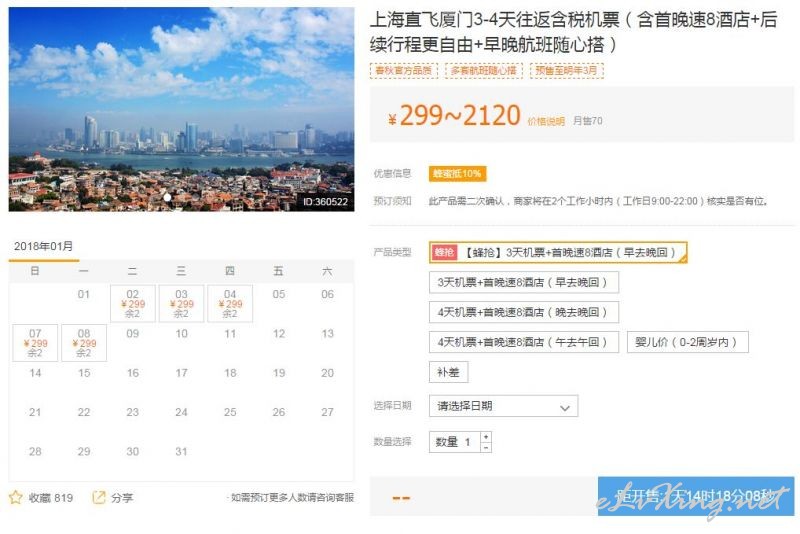Pick calendar date 07 priced ¥299

click(35, 343)
